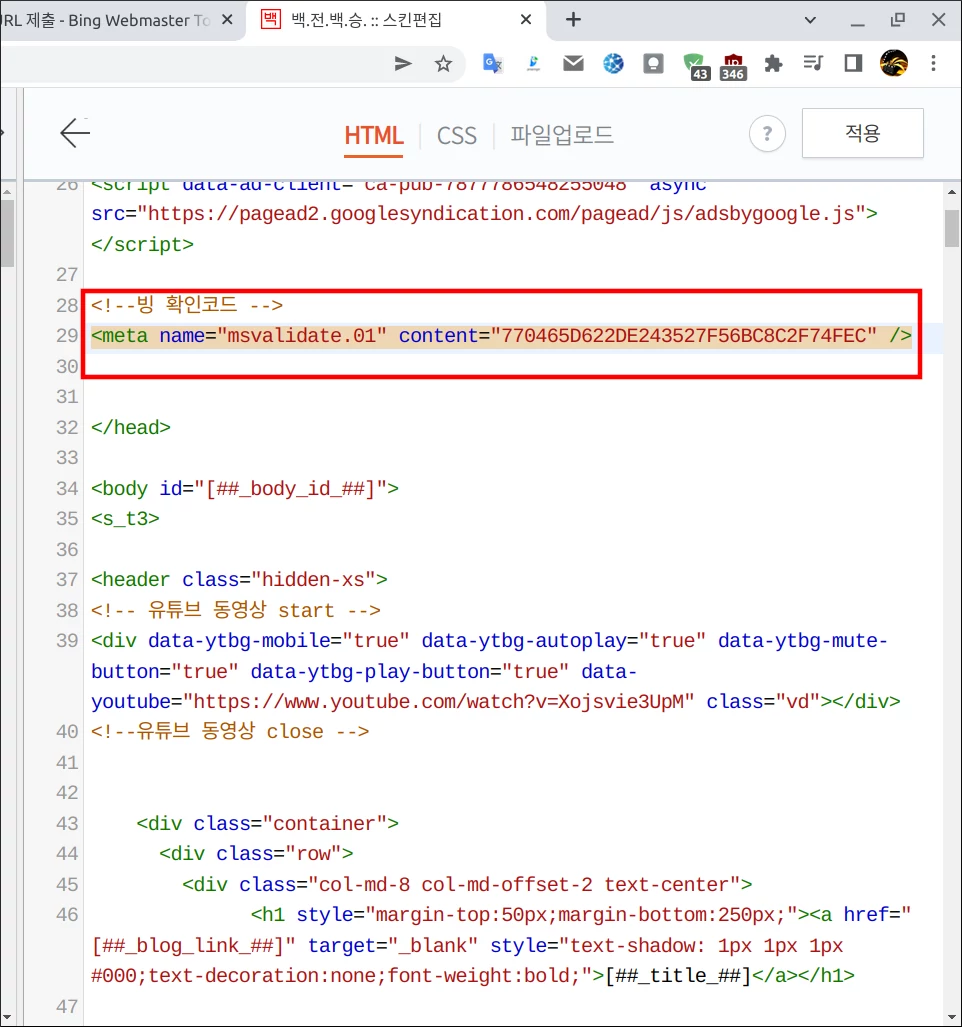This screenshot has height=1027, width=962.
Task: Bookmark this page with the star
Action: (x=443, y=64)
